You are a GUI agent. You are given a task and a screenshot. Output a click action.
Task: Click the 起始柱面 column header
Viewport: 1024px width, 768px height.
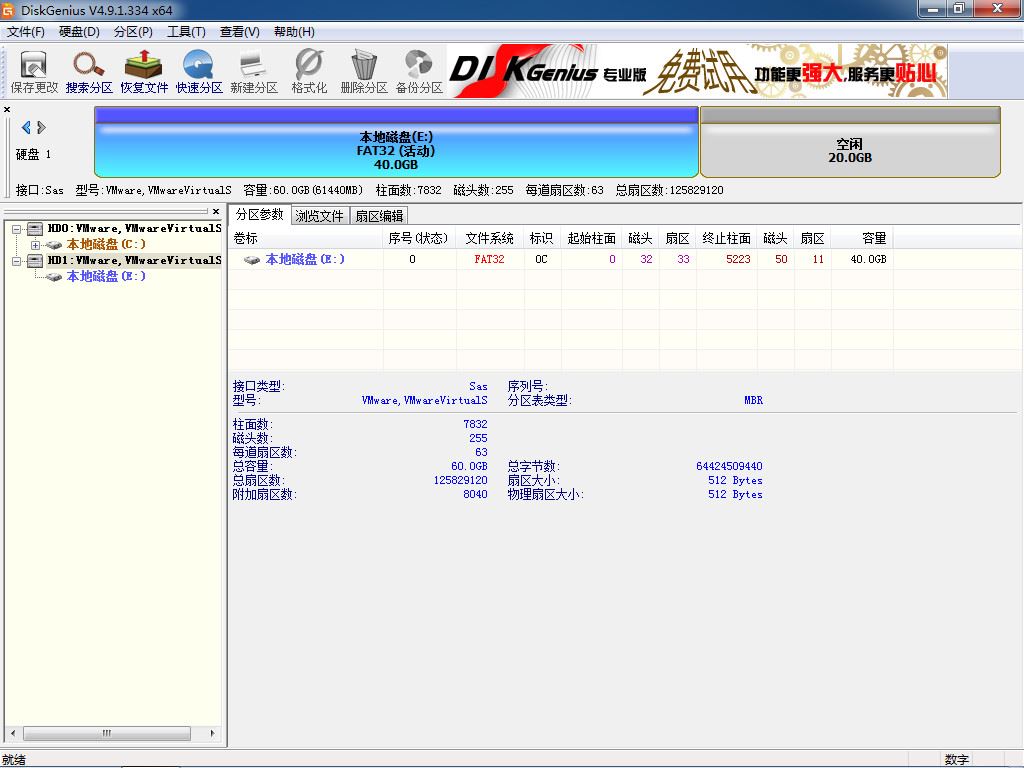click(591, 238)
